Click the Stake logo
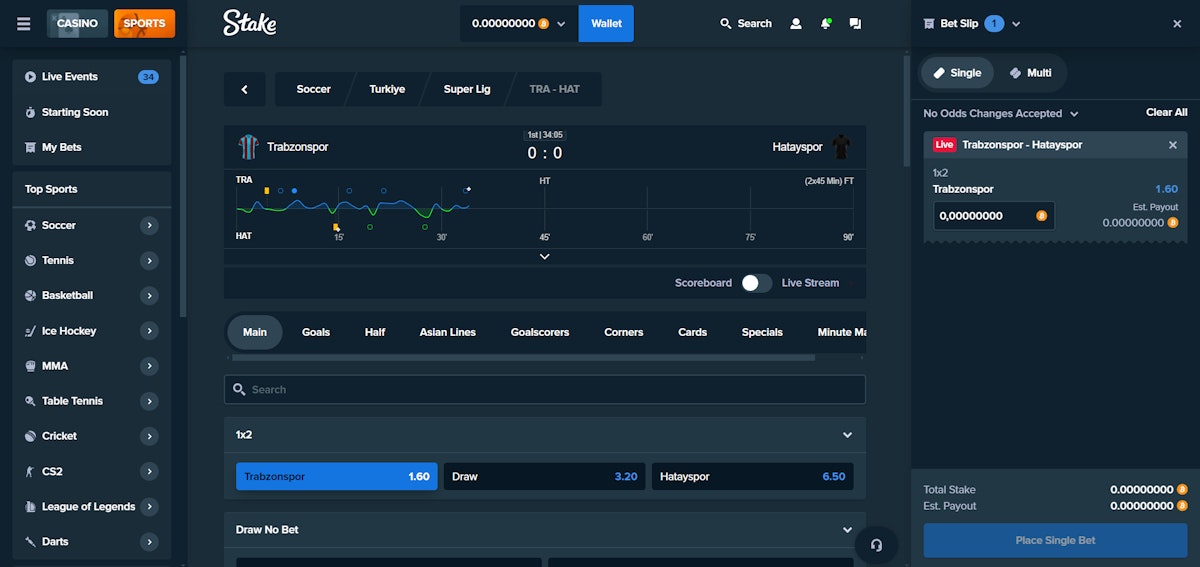Screen dimensions: 1200x567 tap(249, 23)
